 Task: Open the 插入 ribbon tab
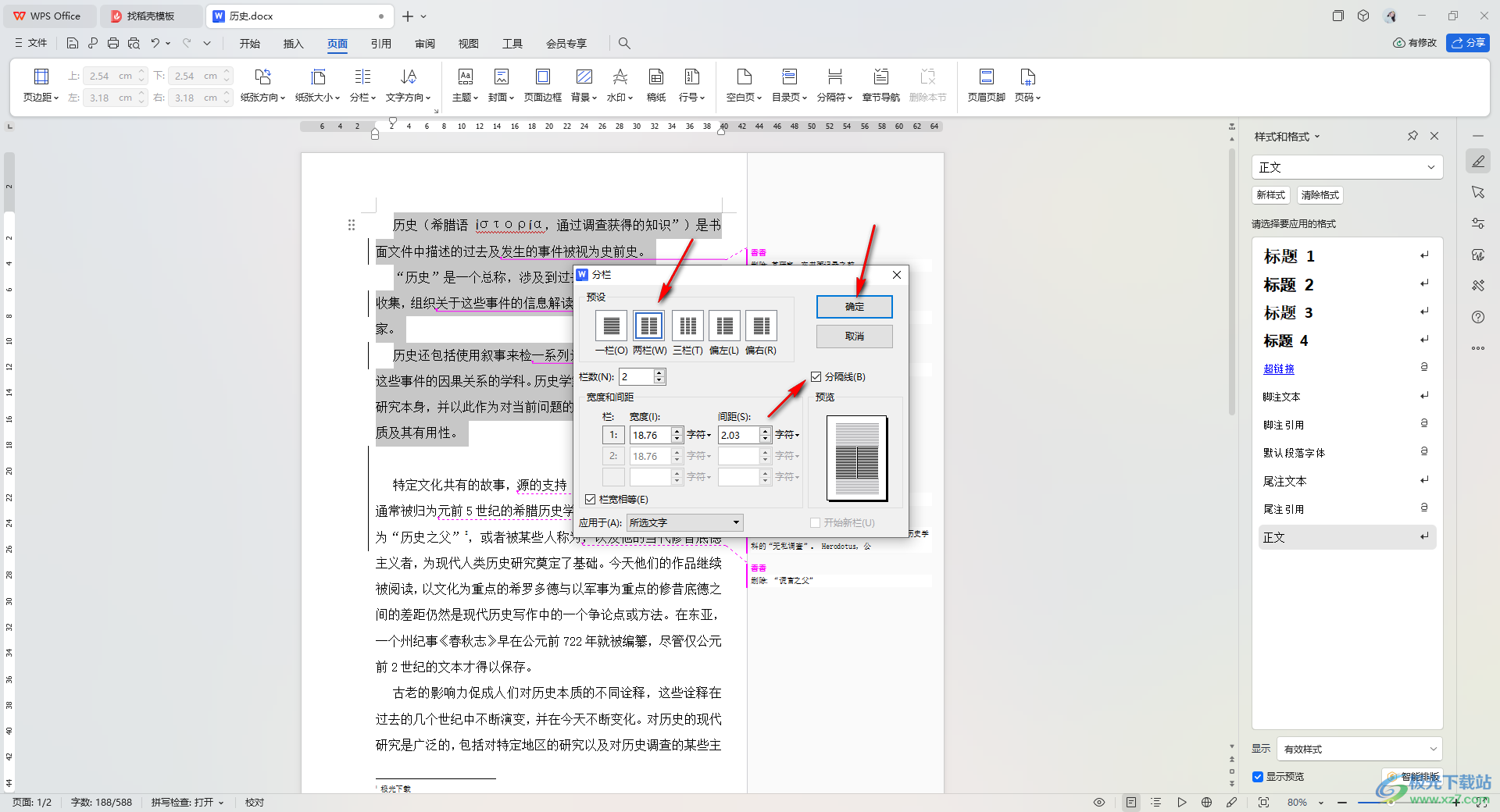tap(293, 44)
